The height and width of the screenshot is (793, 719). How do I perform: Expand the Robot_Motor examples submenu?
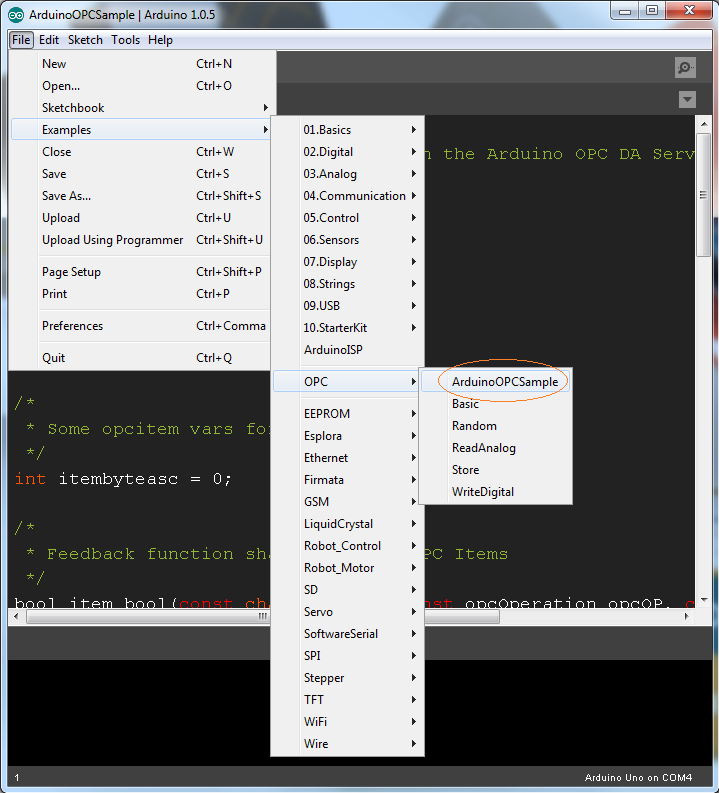(347, 568)
